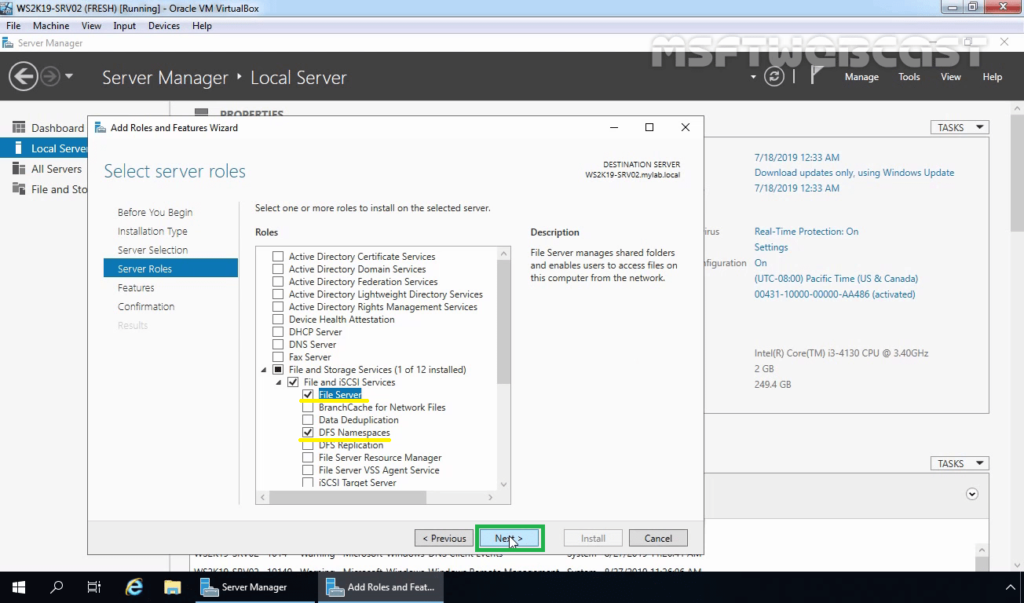Refresh Server Manager with the refresh icon
Image resolution: width=1024 pixels, height=603 pixels.
(x=774, y=76)
